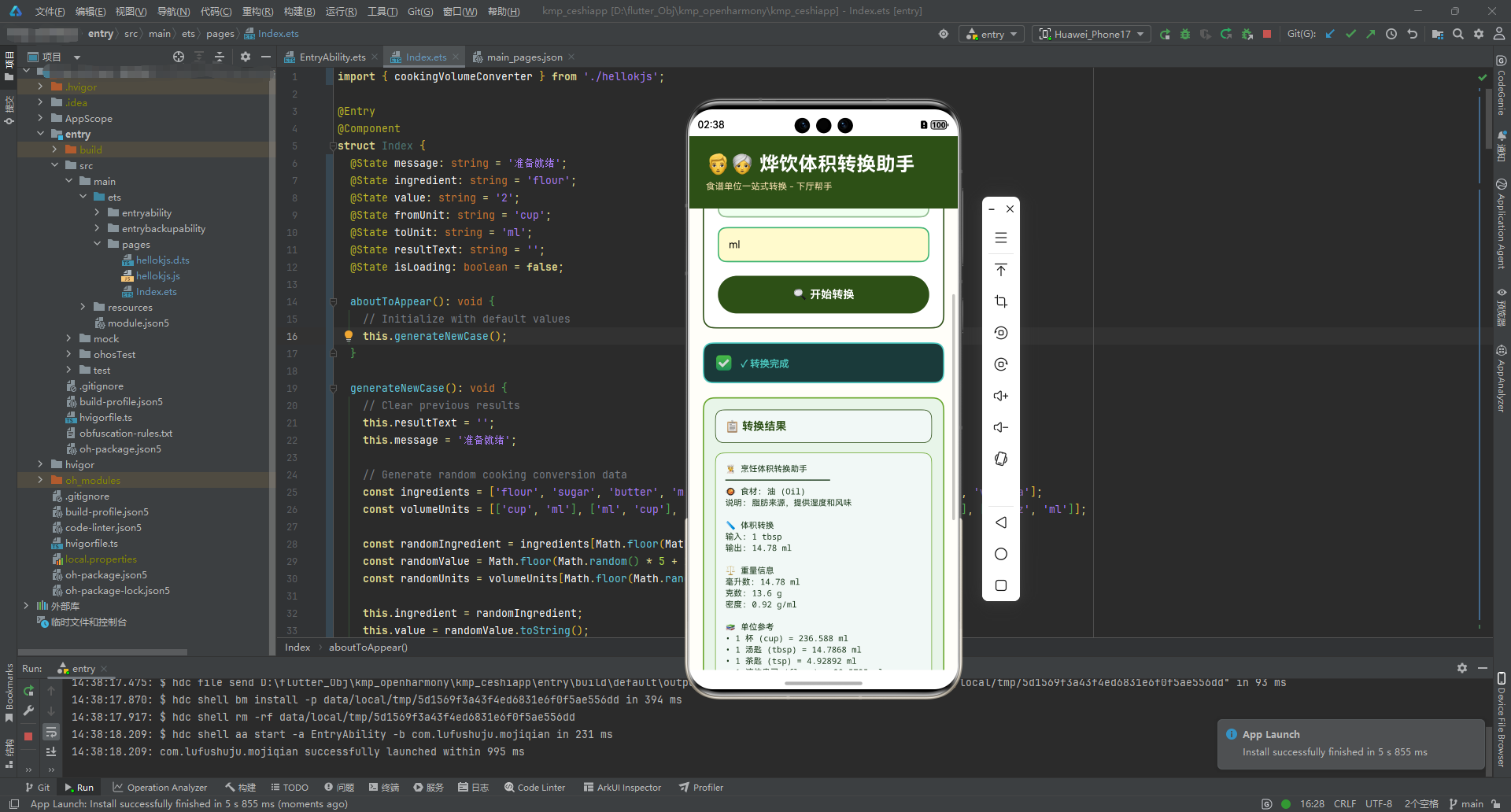
Task: Open Search Everywhere magnifier icon
Action: tap(1458, 34)
